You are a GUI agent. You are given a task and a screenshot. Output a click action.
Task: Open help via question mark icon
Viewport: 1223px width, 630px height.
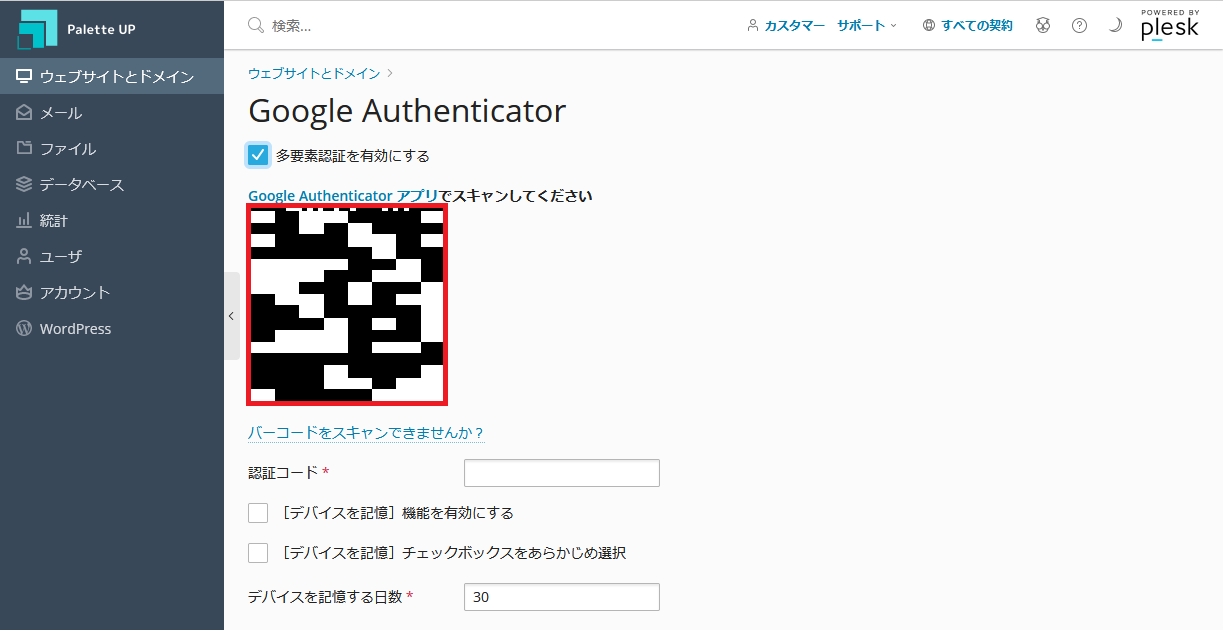pyautogui.click(x=1079, y=25)
